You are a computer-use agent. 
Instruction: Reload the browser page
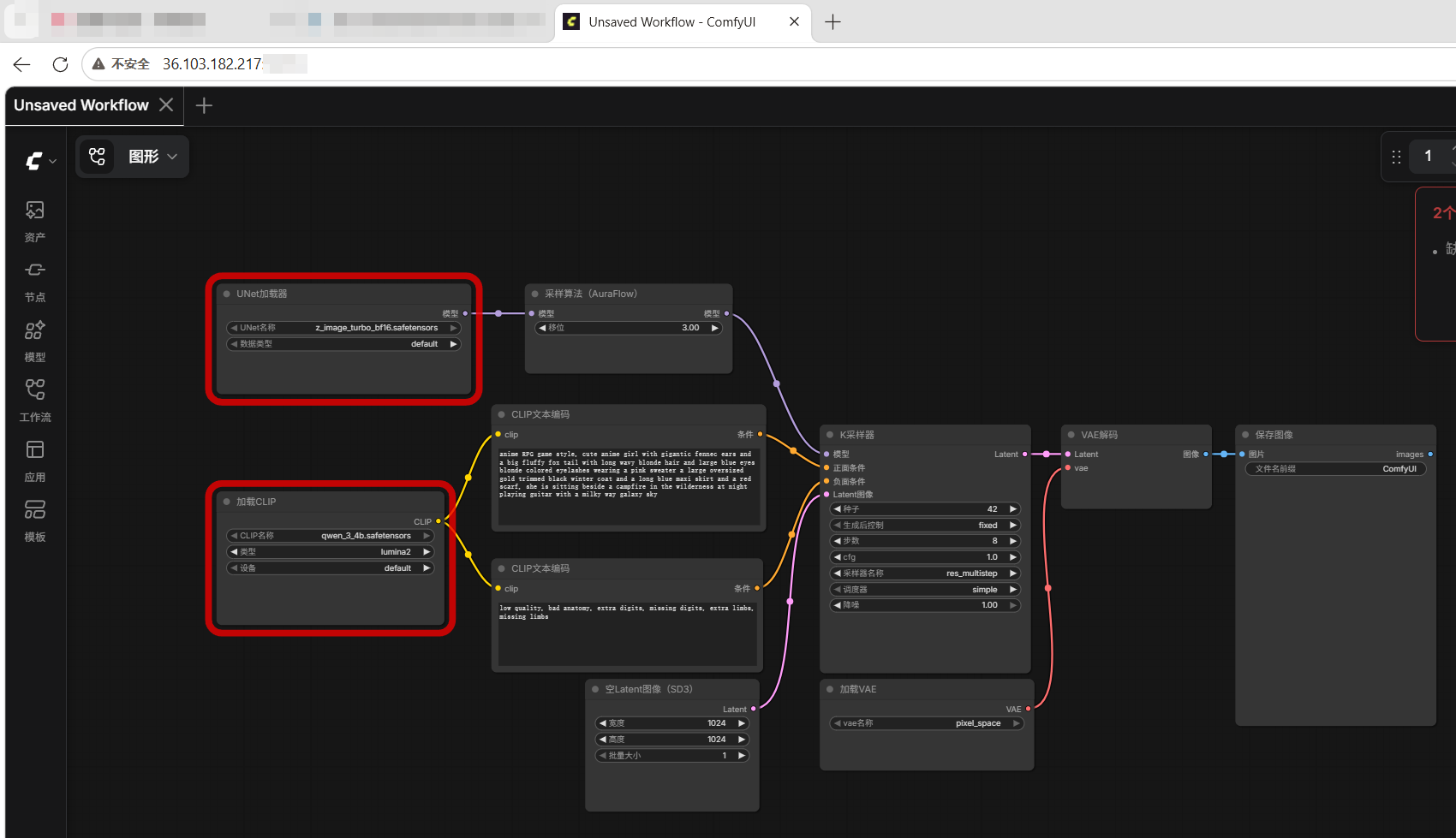click(60, 64)
